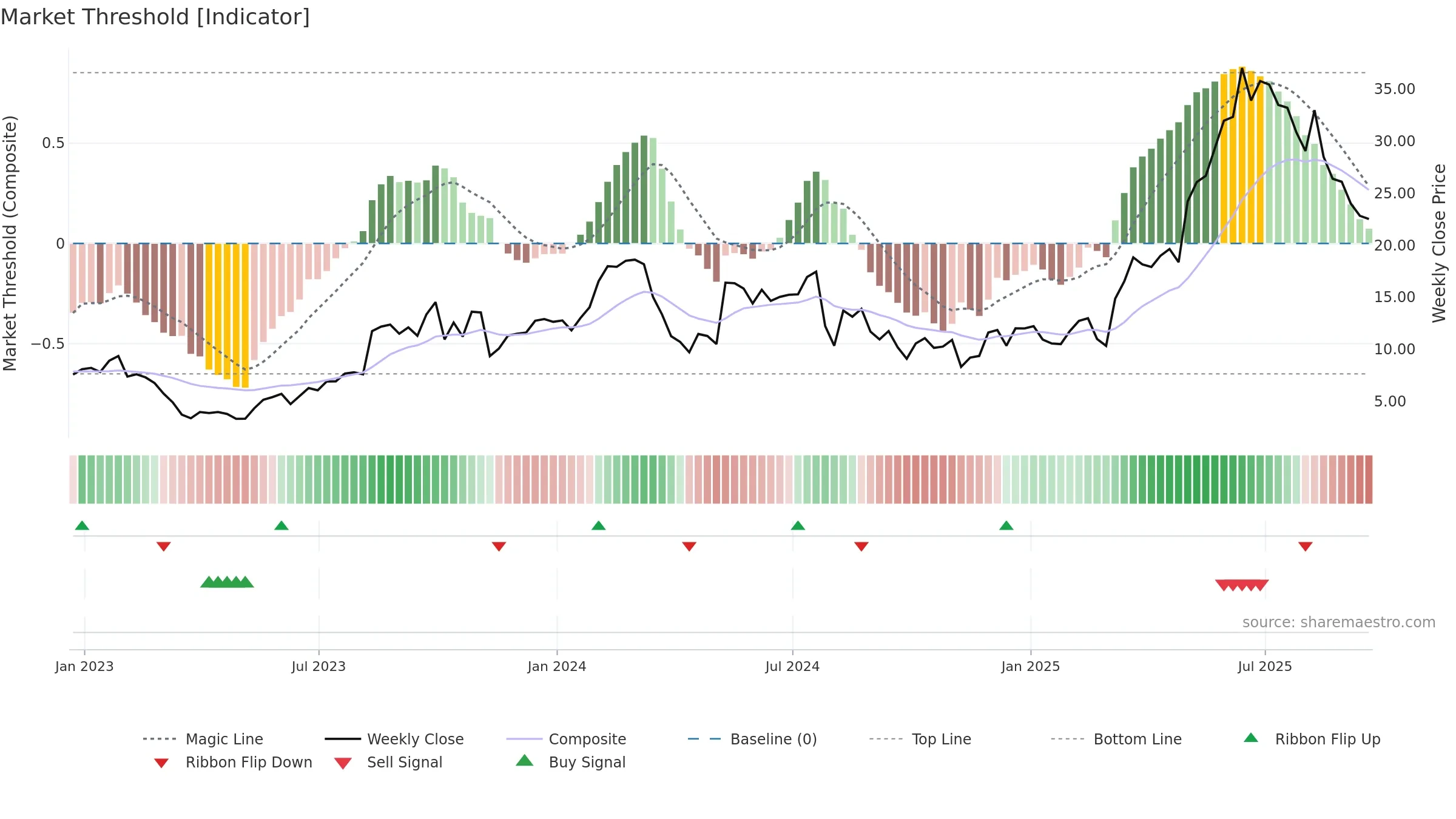Viewport: 1456px width, 819px height.
Task: Click the 15.00 price tick label
Action: (x=1395, y=297)
